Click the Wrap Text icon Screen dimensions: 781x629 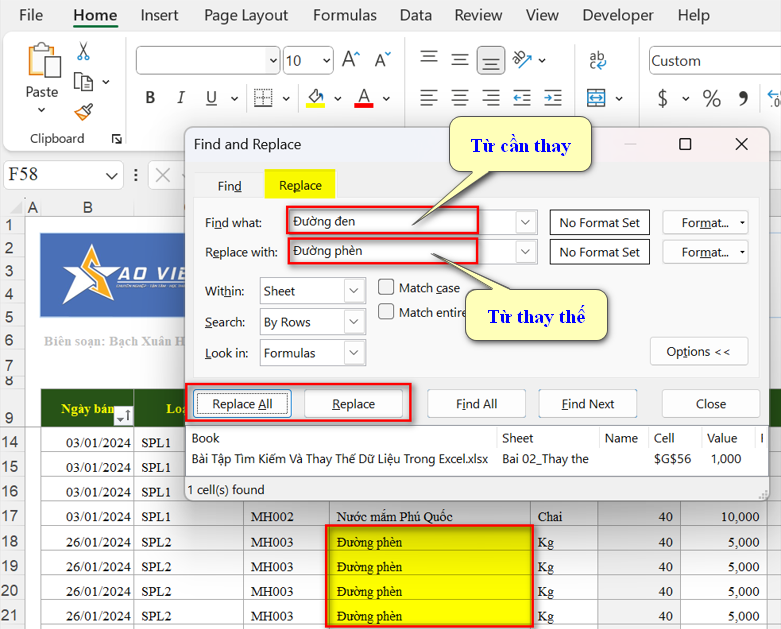(598, 60)
